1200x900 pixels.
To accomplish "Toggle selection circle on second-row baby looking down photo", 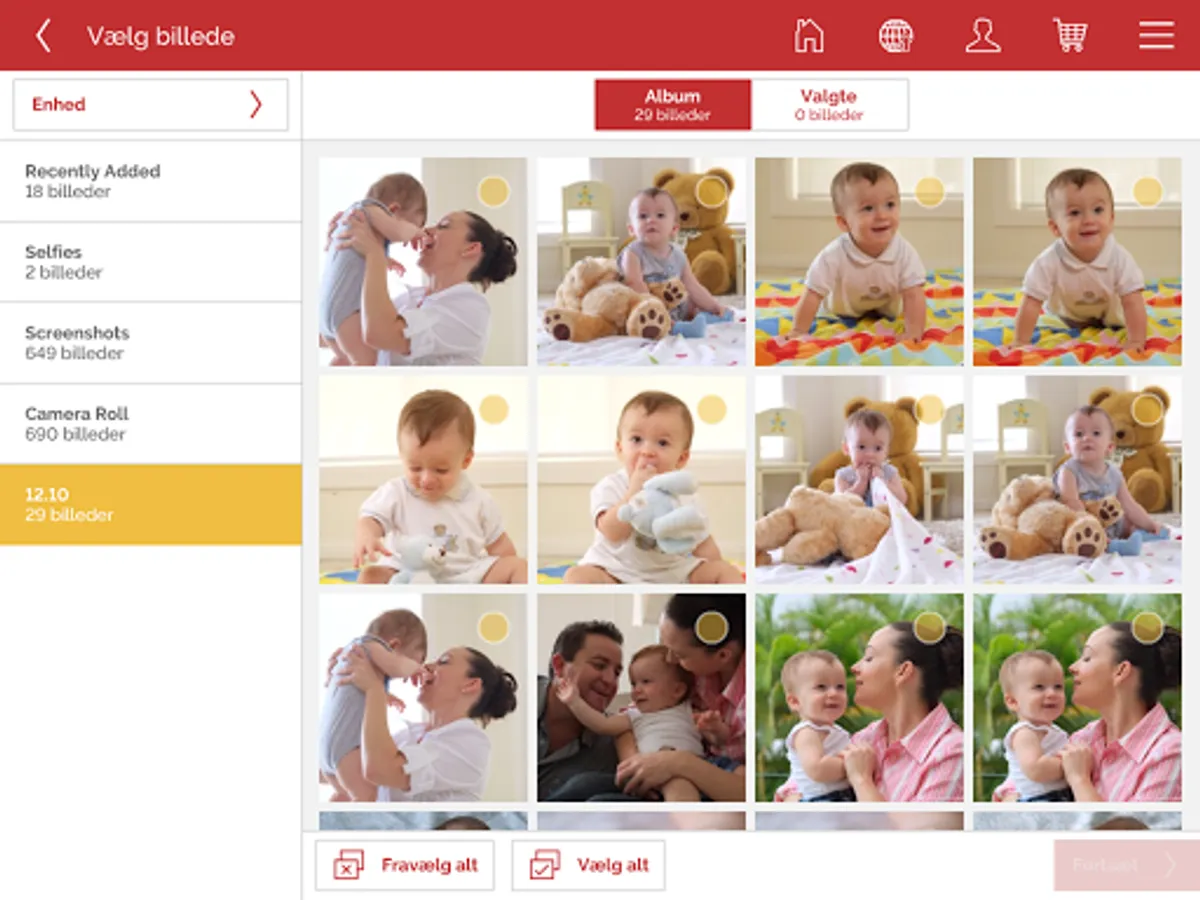I will tap(493, 409).
